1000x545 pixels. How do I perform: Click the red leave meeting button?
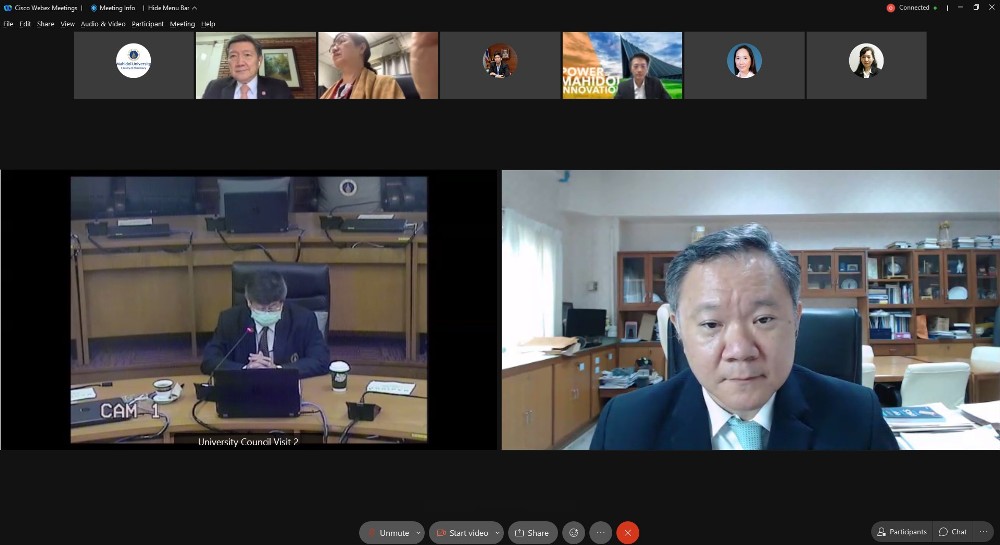coord(627,533)
